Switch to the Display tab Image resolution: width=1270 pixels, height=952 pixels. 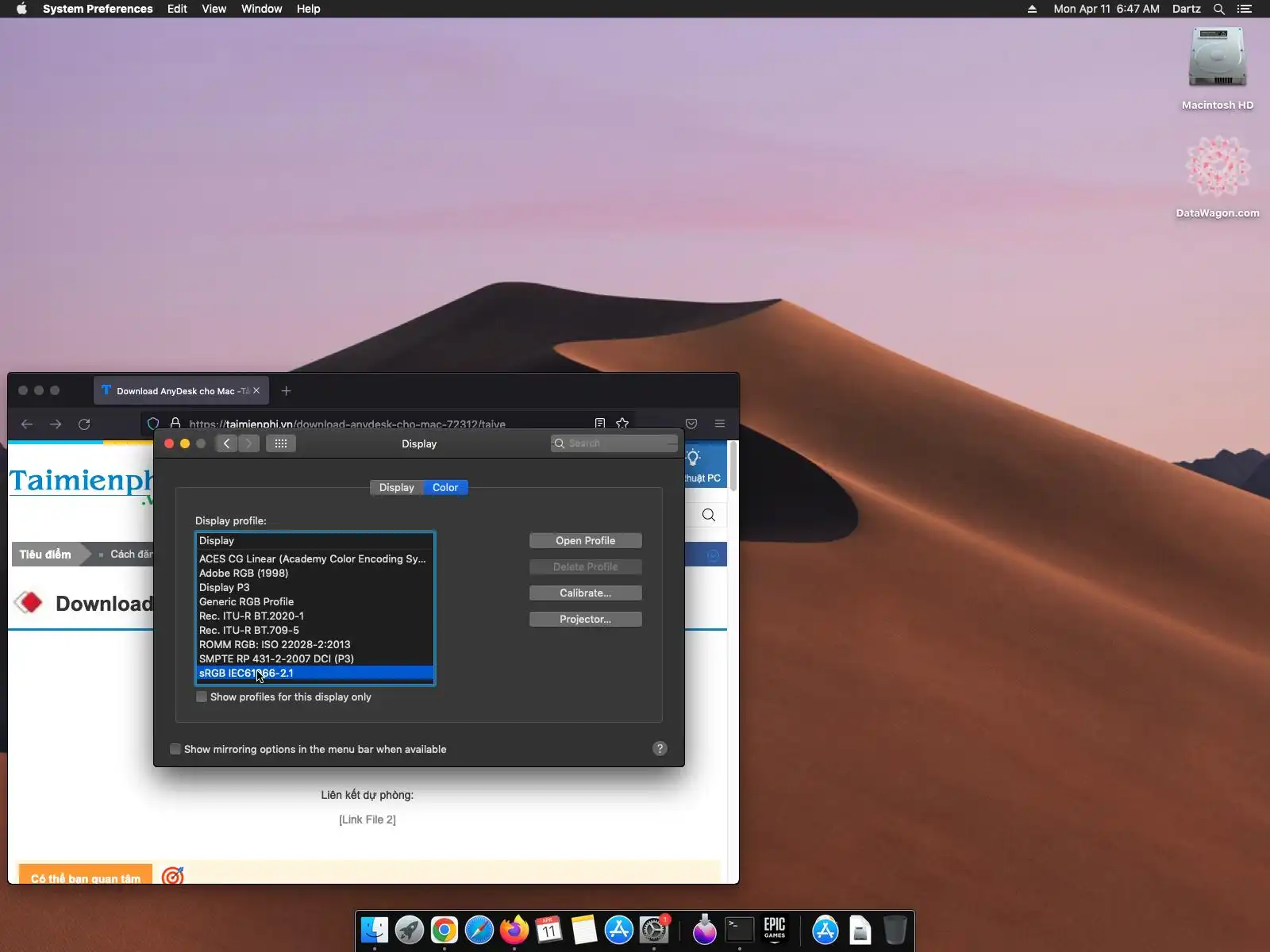point(397,487)
